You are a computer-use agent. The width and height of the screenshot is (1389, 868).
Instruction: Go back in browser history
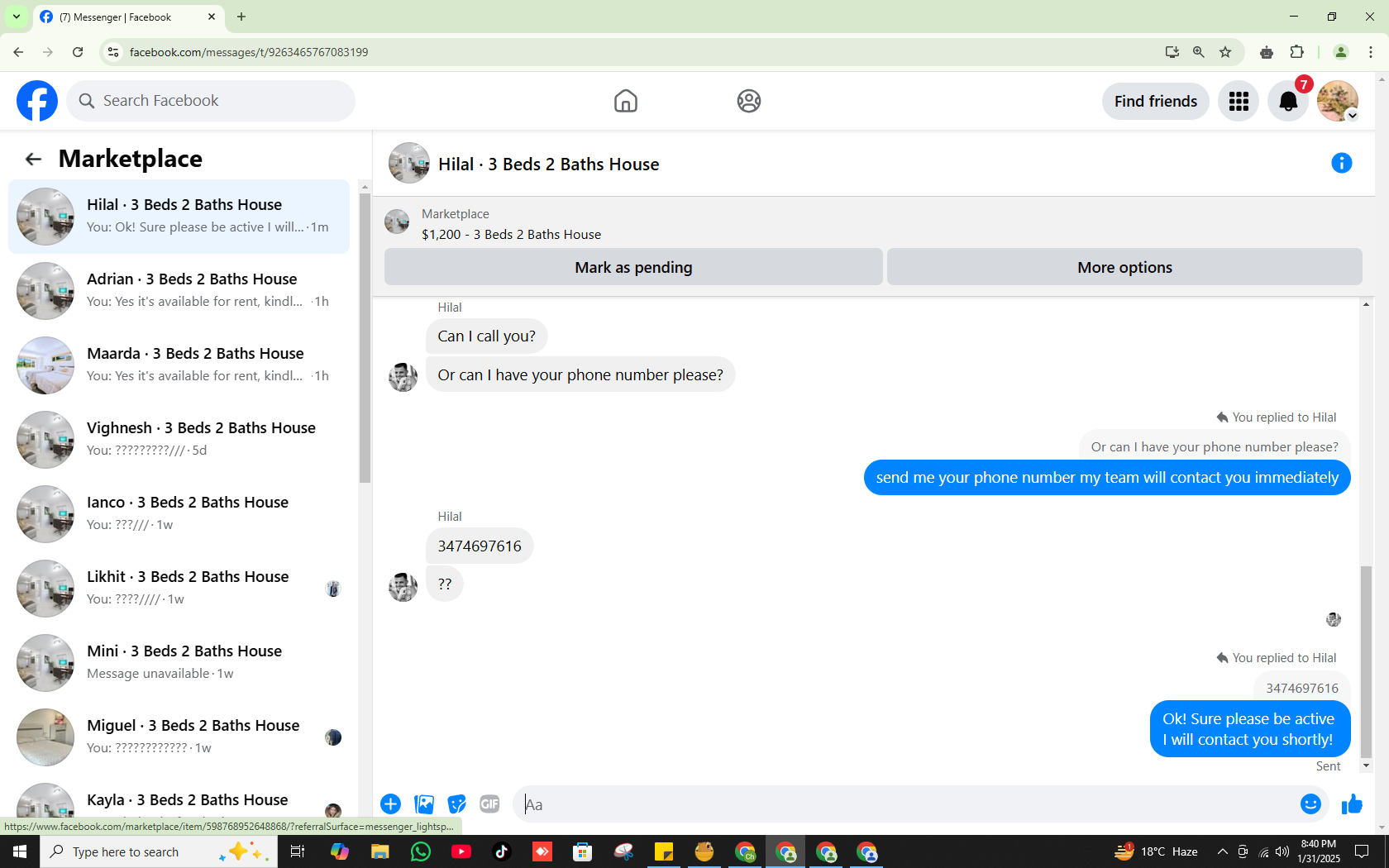18,52
